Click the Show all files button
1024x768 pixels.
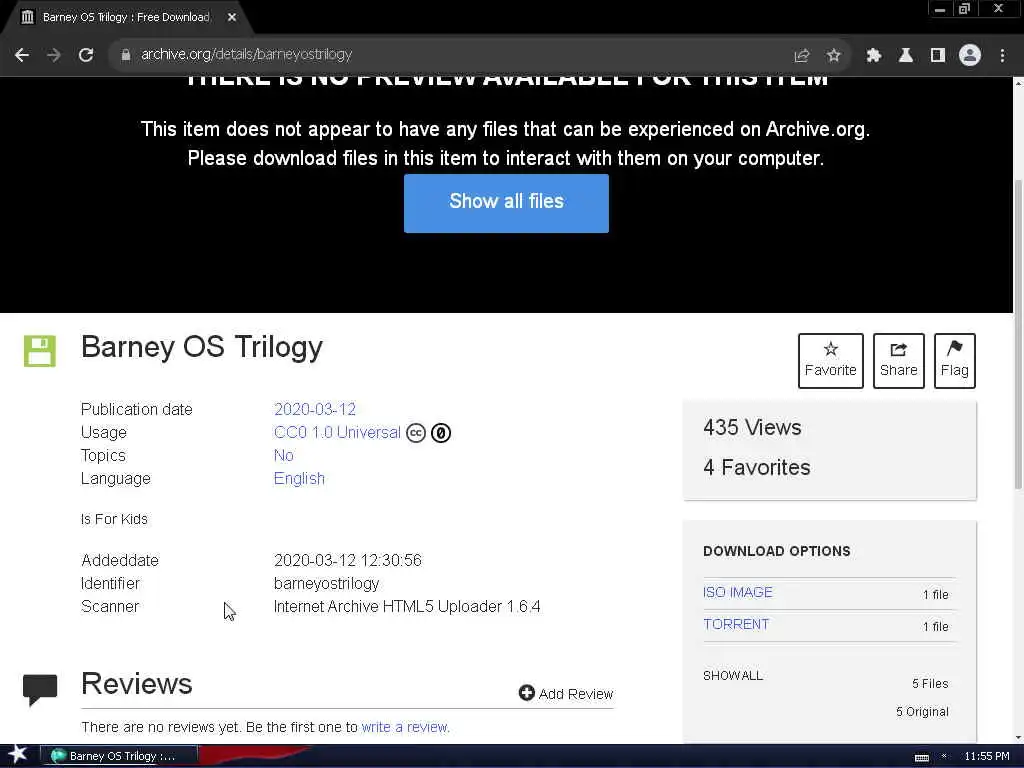pos(506,203)
